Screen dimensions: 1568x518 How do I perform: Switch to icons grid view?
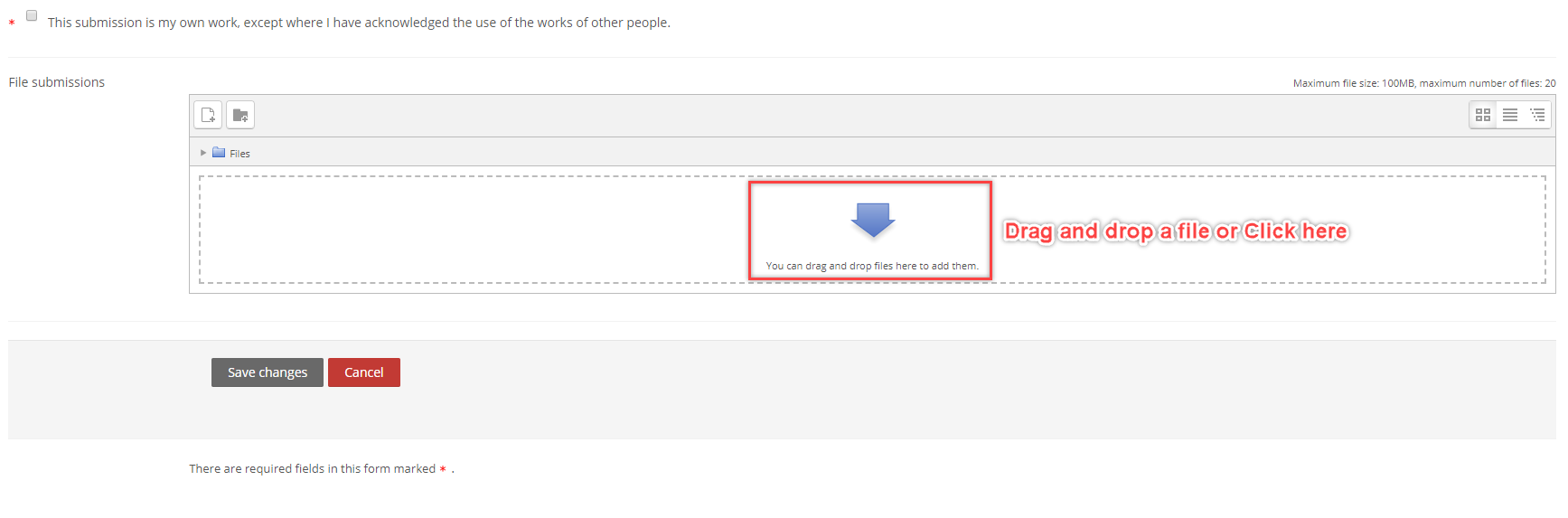1483,115
